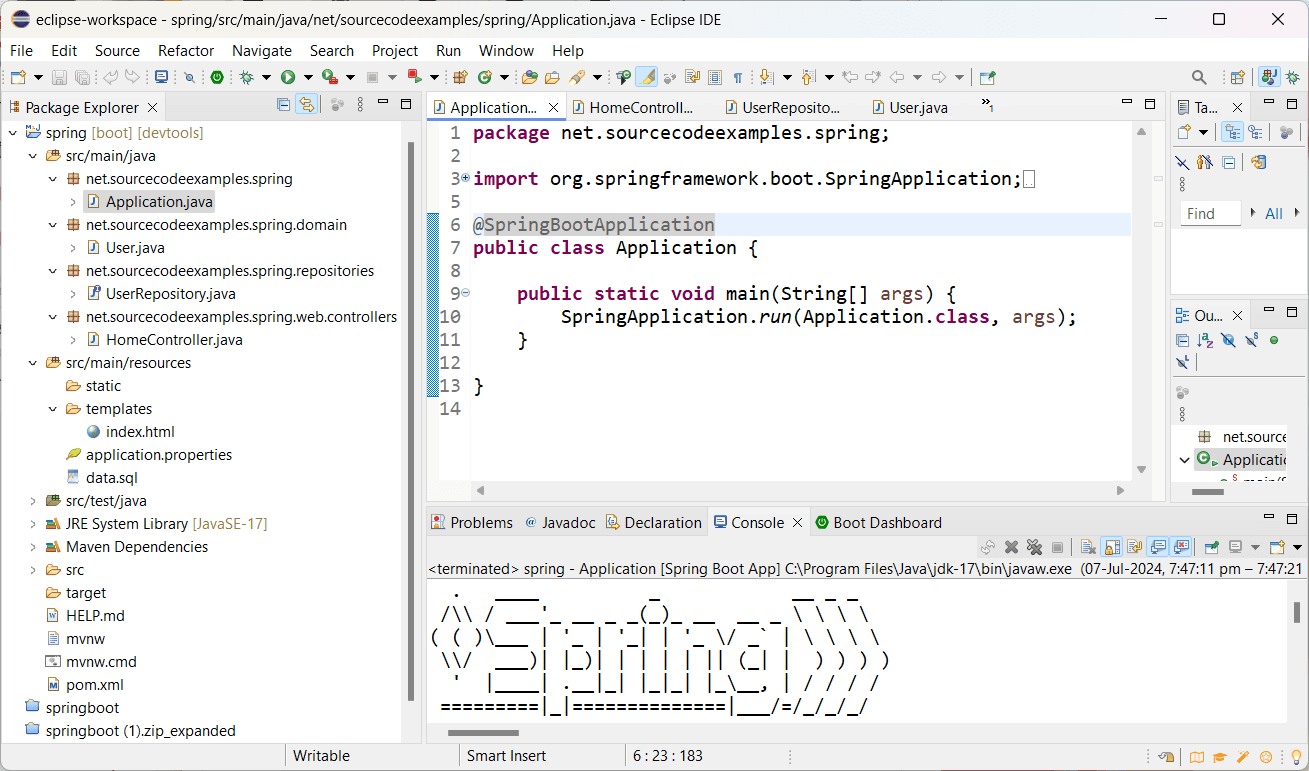
Task: Click the Open Task folder icon
Action: (x=552, y=77)
